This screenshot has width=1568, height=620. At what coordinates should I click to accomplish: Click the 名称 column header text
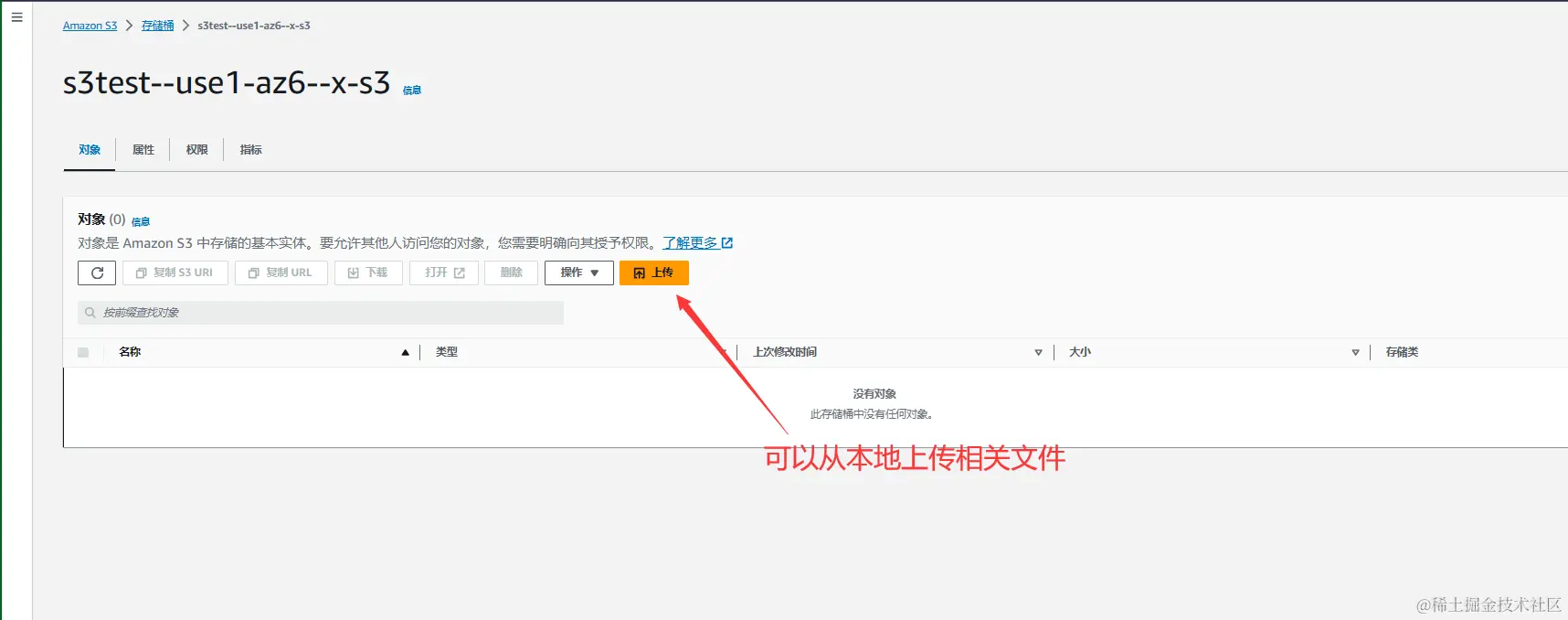coord(130,352)
